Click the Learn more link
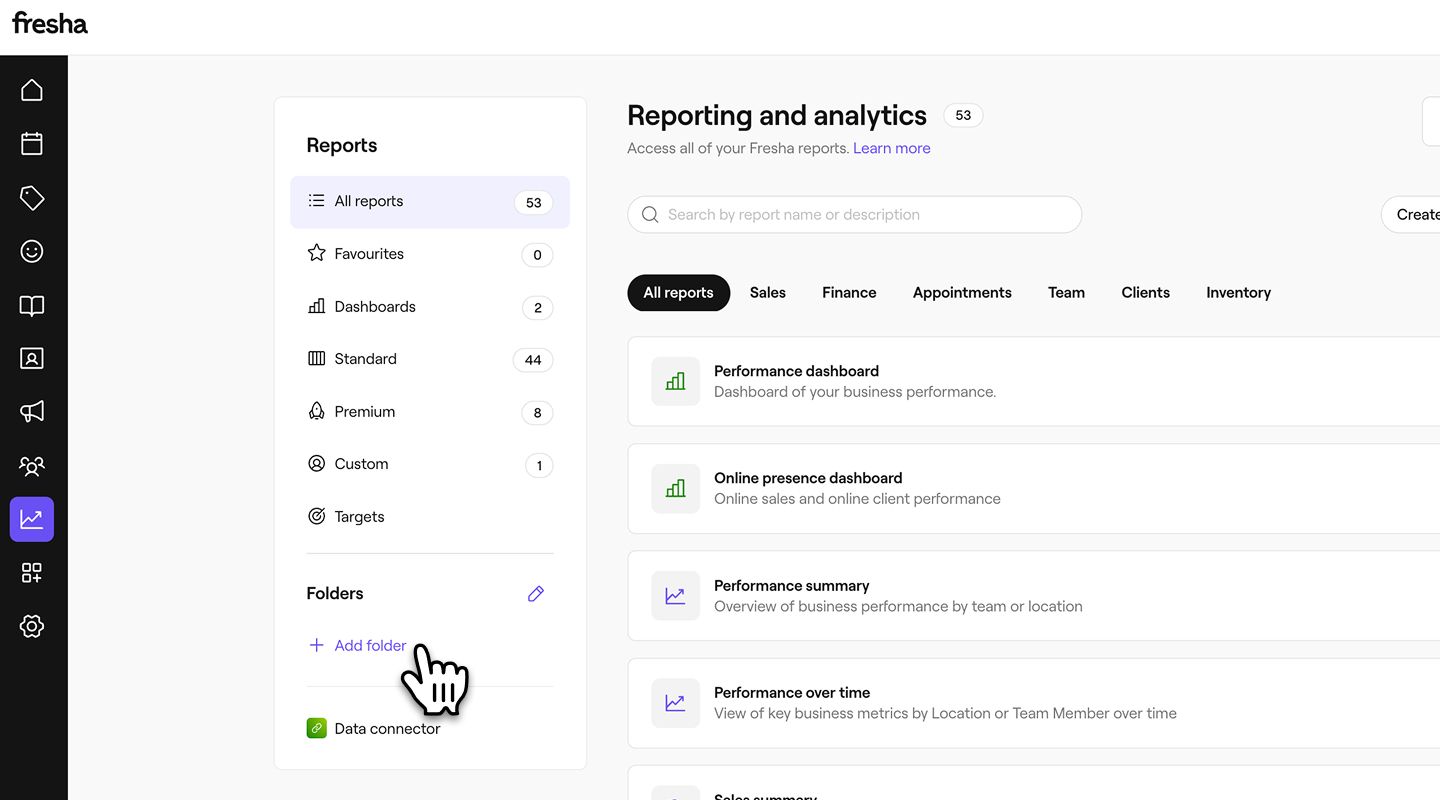The width and height of the screenshot is (1440, 800). pyautogui.click(x=891, y=148)
